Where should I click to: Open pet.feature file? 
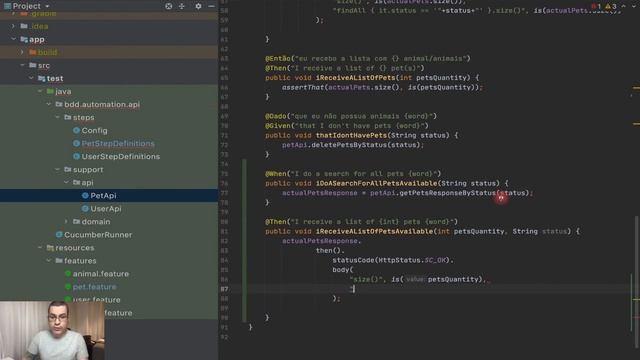[94, 287]
